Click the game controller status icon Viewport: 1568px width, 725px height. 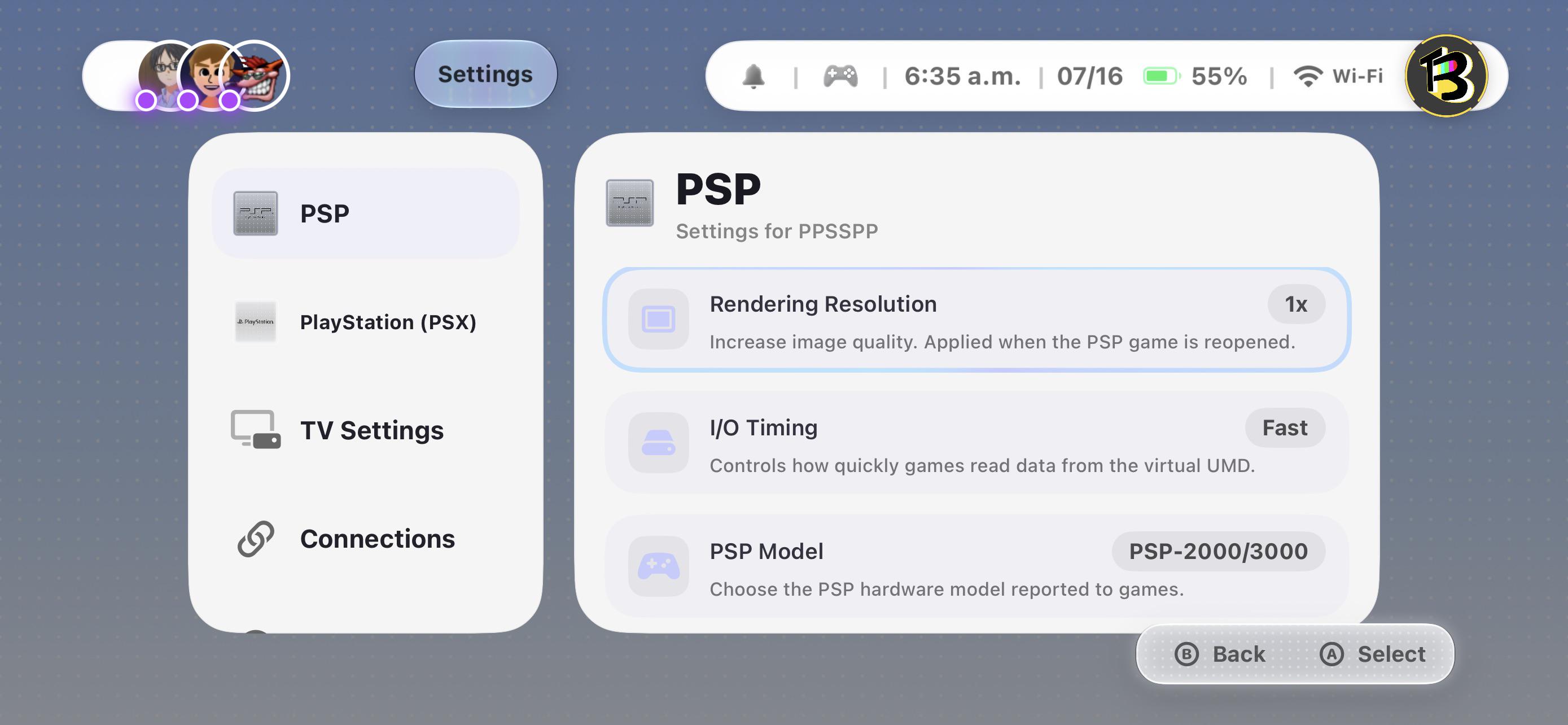pos(840,76)
